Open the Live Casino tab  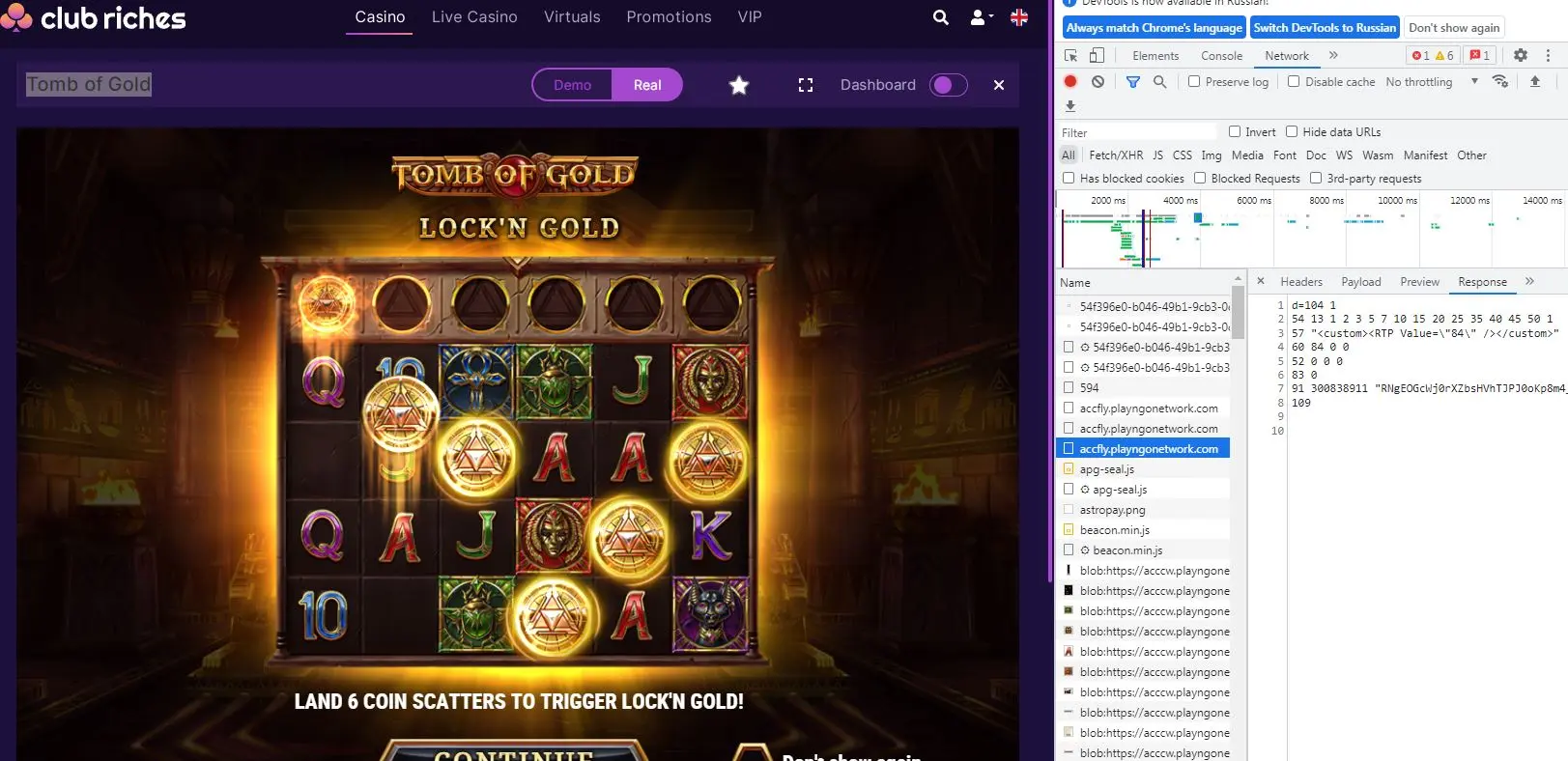[474, 17]
